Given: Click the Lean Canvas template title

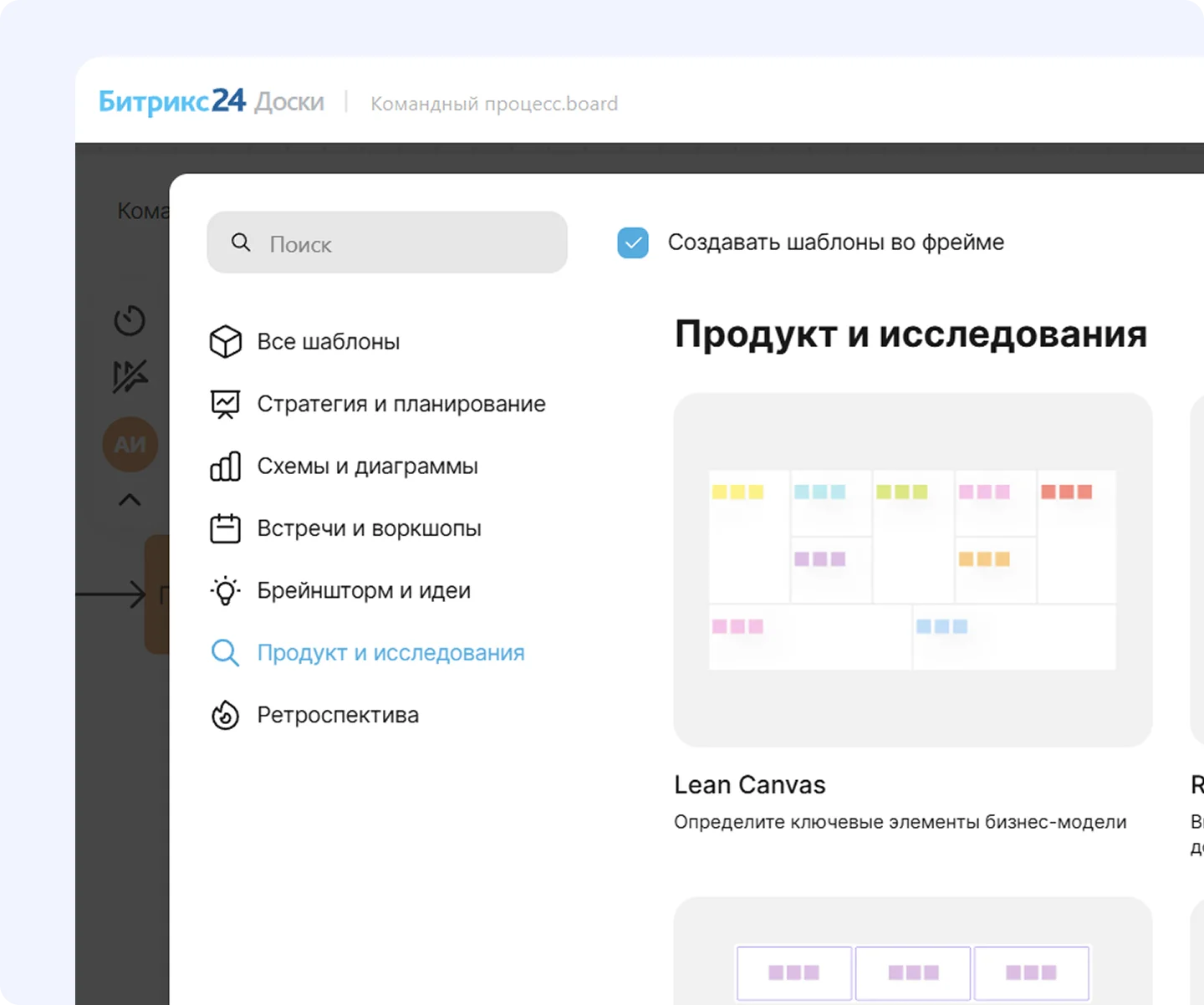Looking at the screenshot, I should (749, 785).
